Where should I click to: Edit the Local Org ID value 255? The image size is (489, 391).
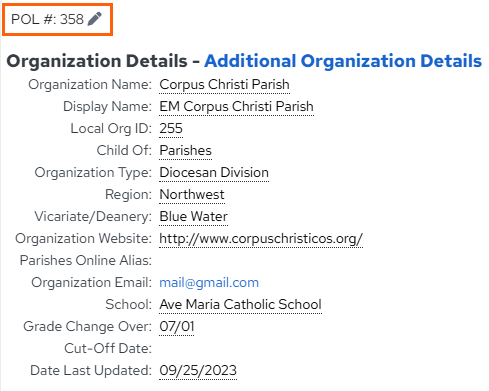[x=171, y=129]
